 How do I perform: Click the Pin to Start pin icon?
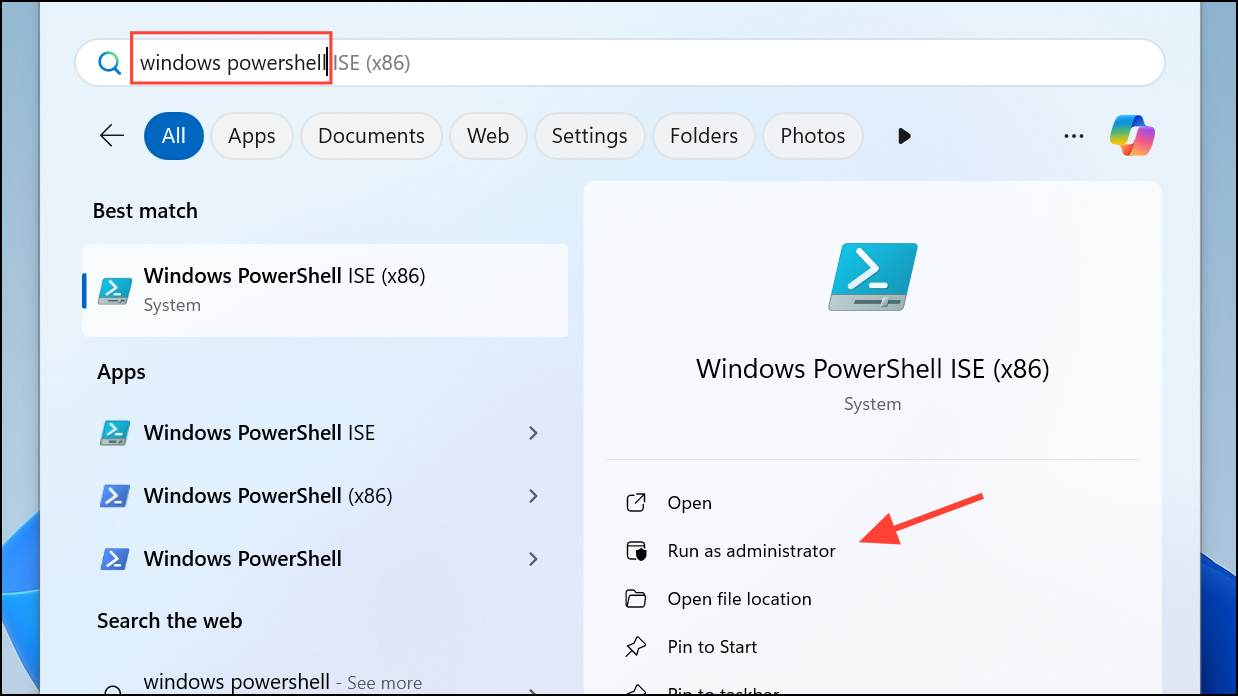(635, 647)
